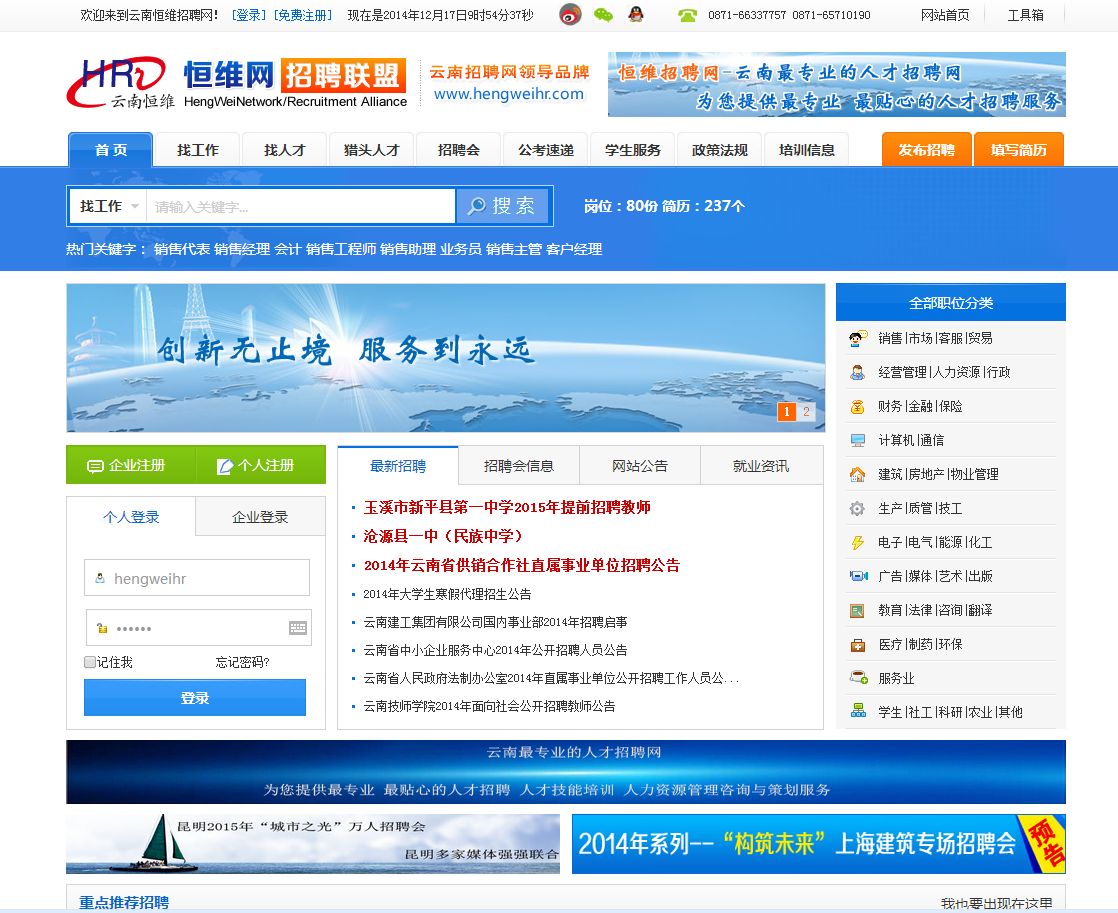This screenshot has width=1118, height=913.
Task: Click the first aid kit icon for 医疗|制药|环保
Action: click(x=857, y=643)
